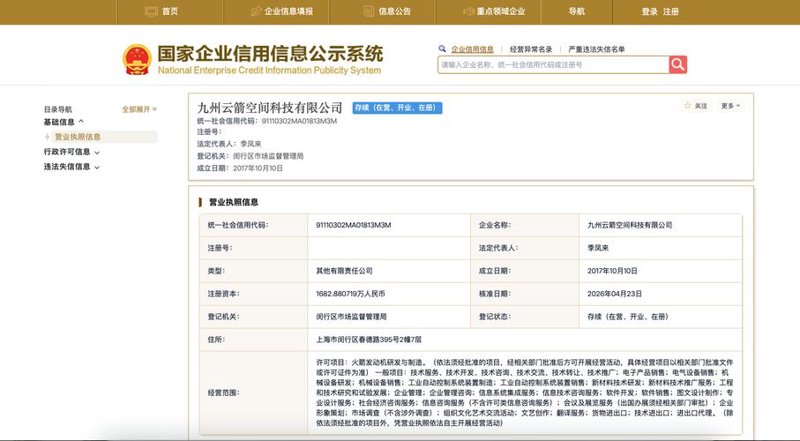Viewport: 800px width, 441px height.
Task: Select the 企业信用信息 search tab
Action: tap(472, 49)
